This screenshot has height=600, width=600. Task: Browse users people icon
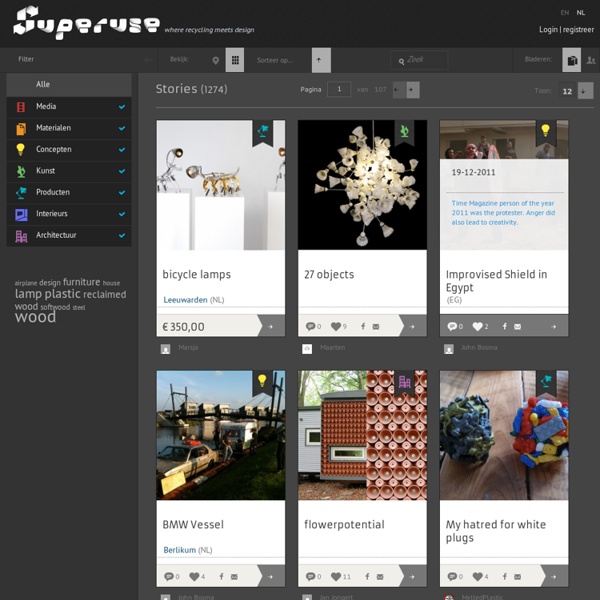click(x=591, y=60)
